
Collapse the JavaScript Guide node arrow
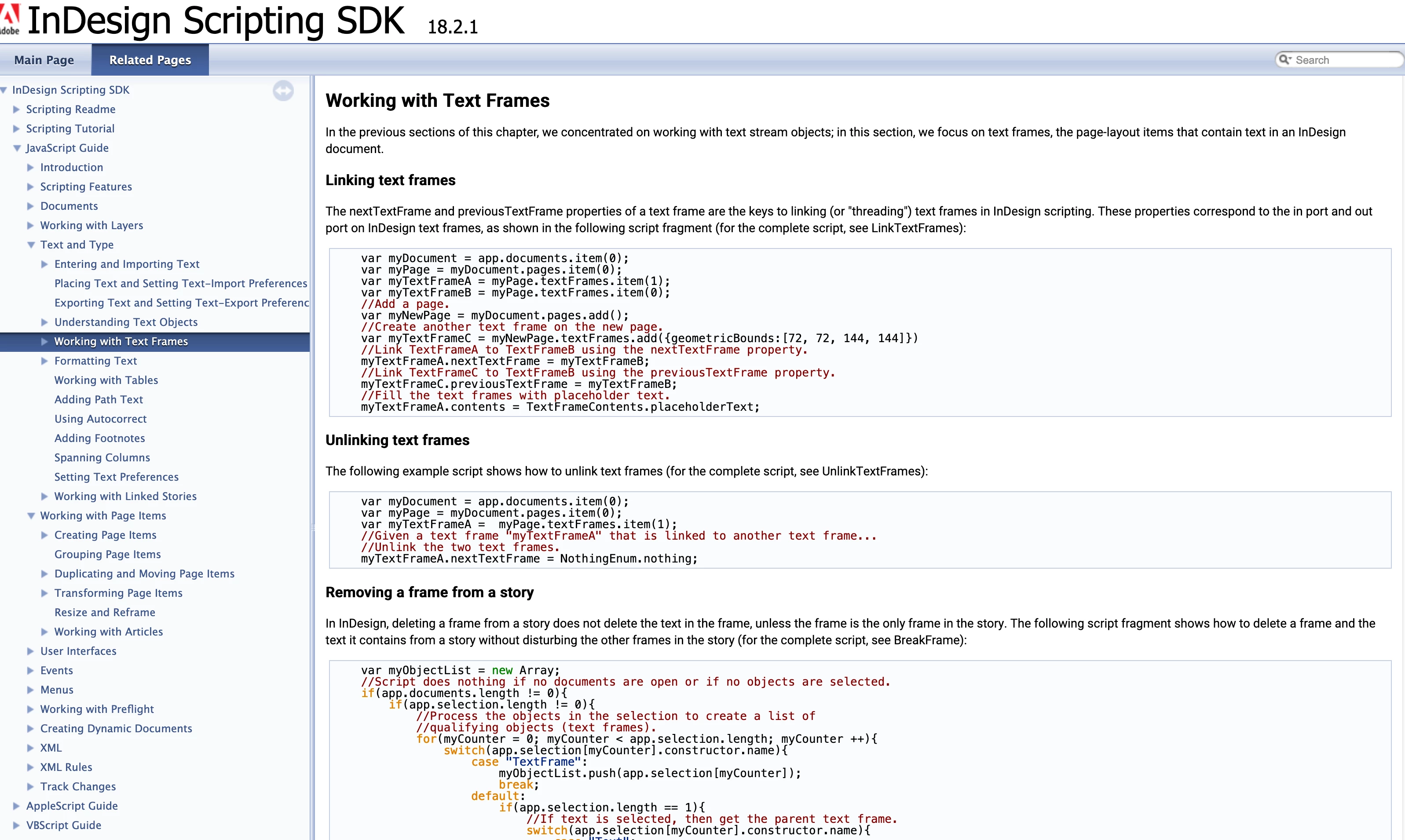16,148
